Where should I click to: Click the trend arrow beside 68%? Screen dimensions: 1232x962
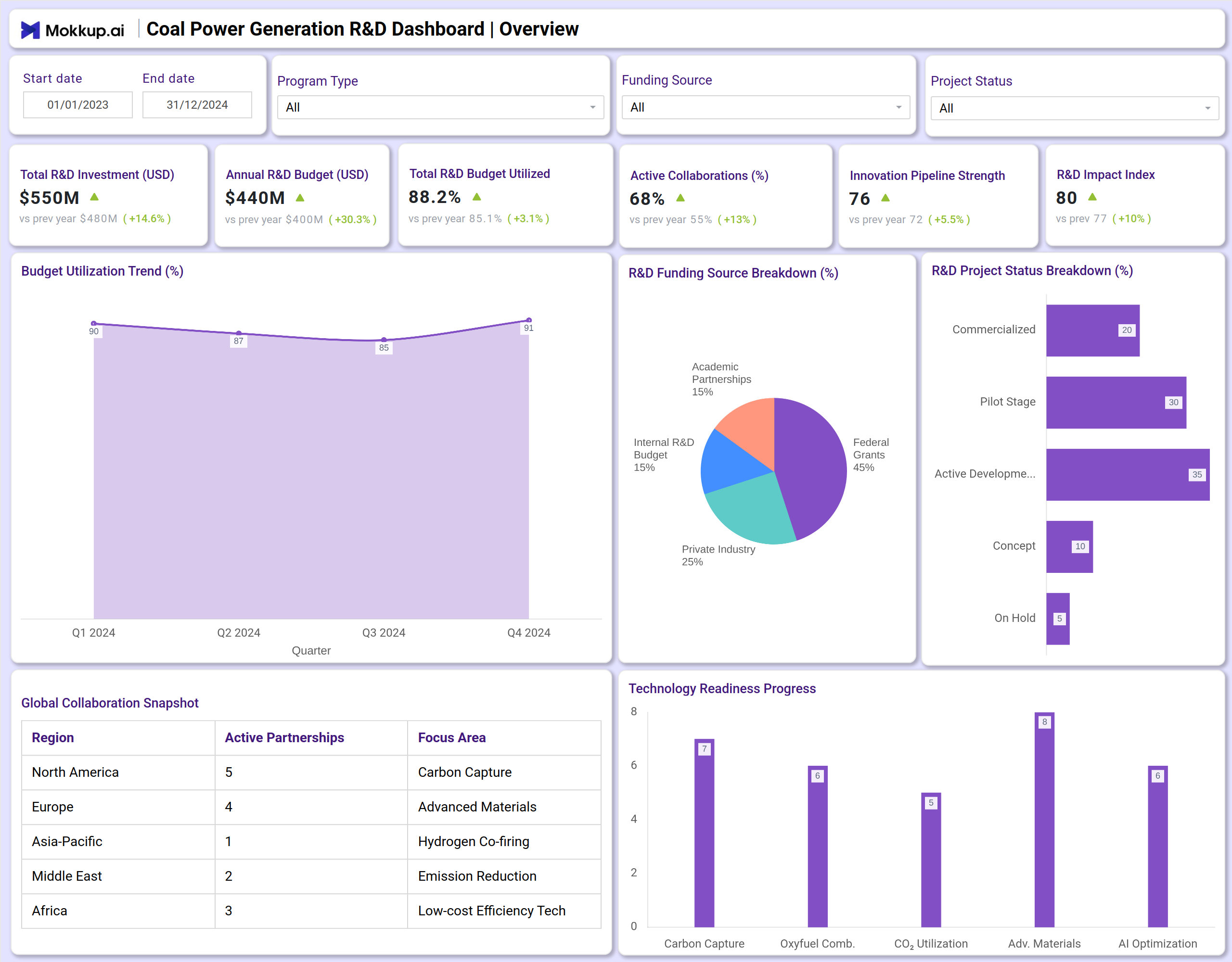point(680,198)
